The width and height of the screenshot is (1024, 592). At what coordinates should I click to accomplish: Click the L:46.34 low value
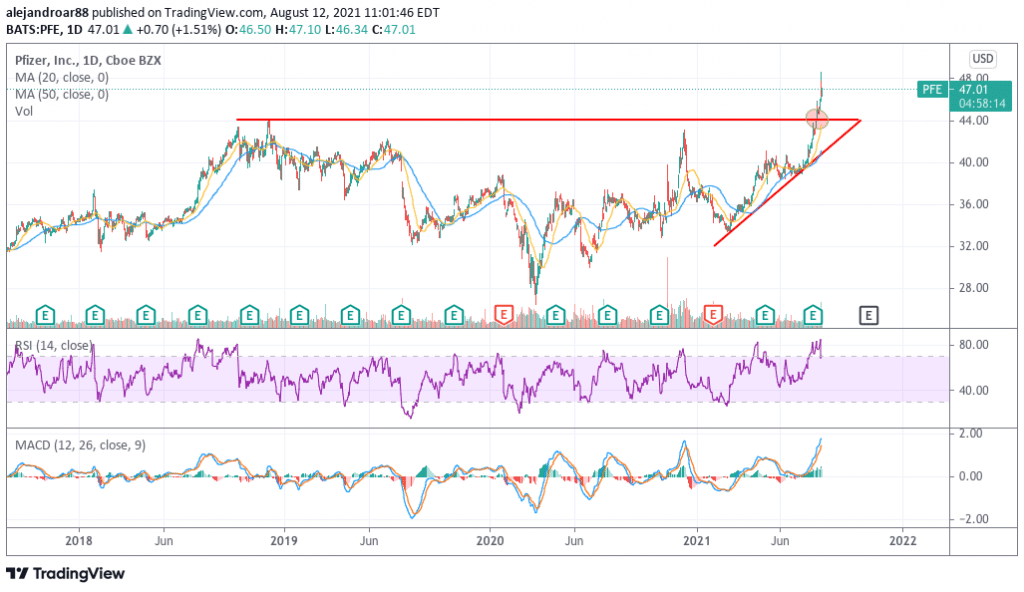point(347,29)
